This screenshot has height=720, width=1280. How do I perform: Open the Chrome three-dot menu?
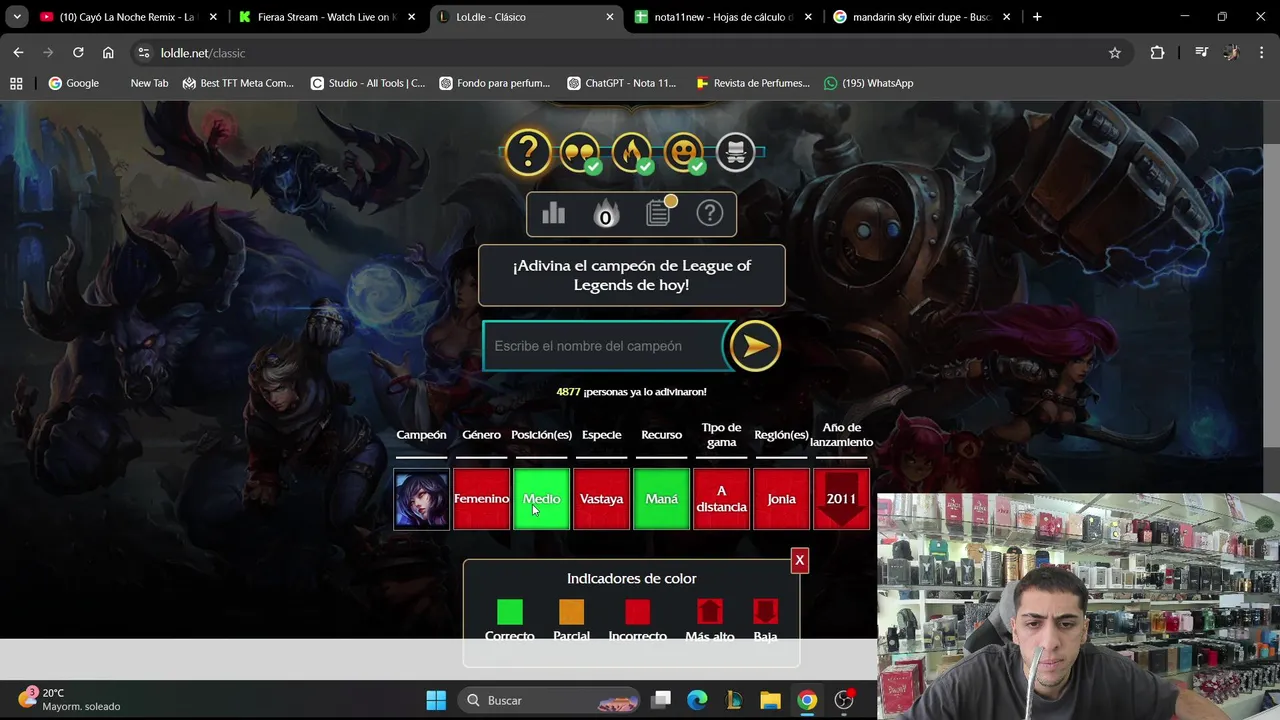tap(1260, 53)
